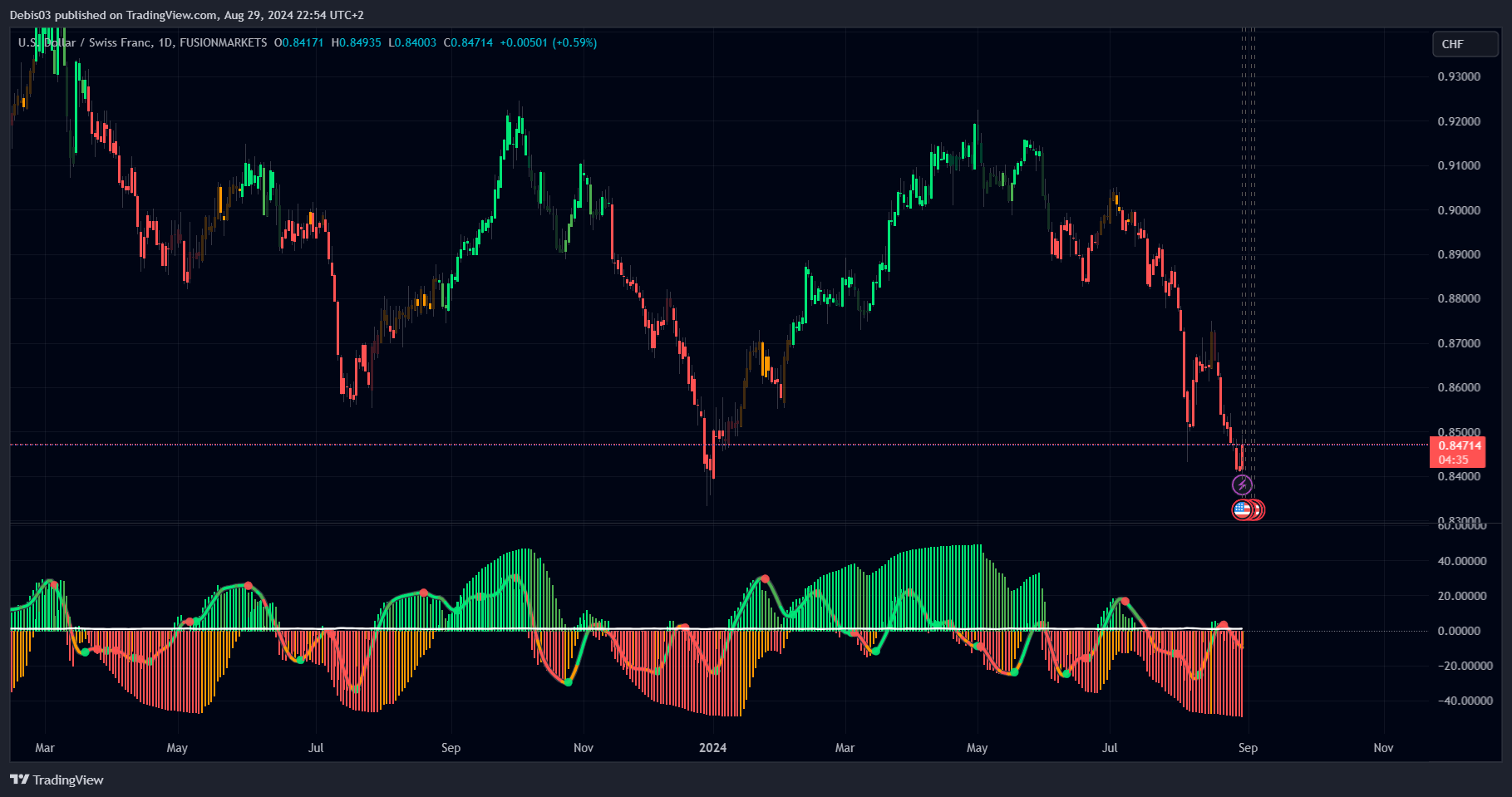Open the US flag economic event icon
The image size is (1512, 797).
pos(1242,509)
